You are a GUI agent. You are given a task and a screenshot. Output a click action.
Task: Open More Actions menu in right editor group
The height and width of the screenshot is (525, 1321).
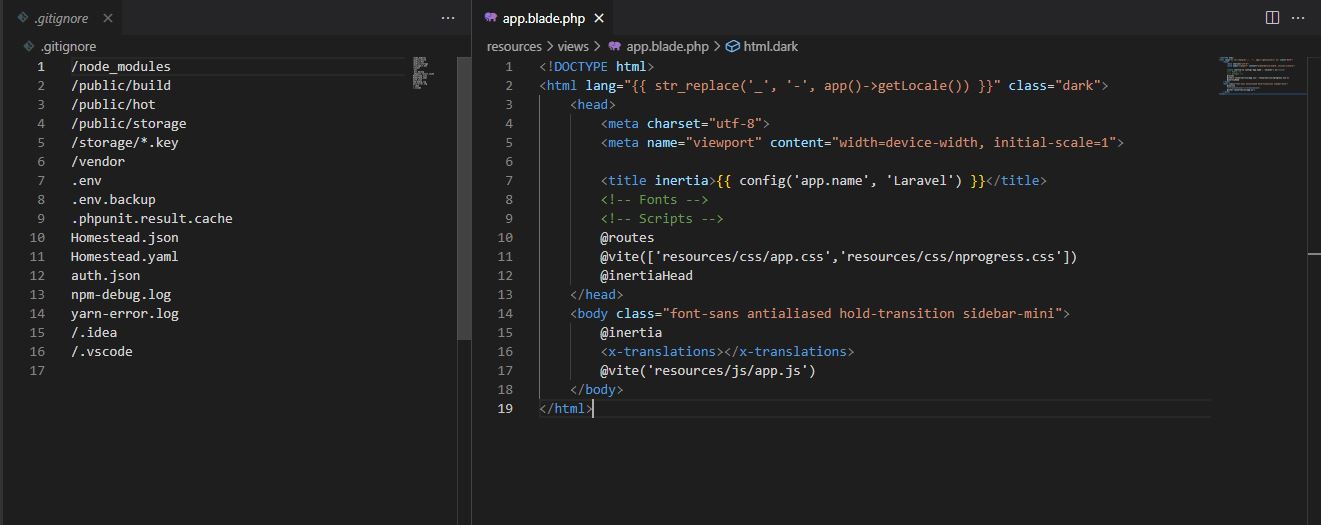pyautogui.click(x=1299, y=18)
